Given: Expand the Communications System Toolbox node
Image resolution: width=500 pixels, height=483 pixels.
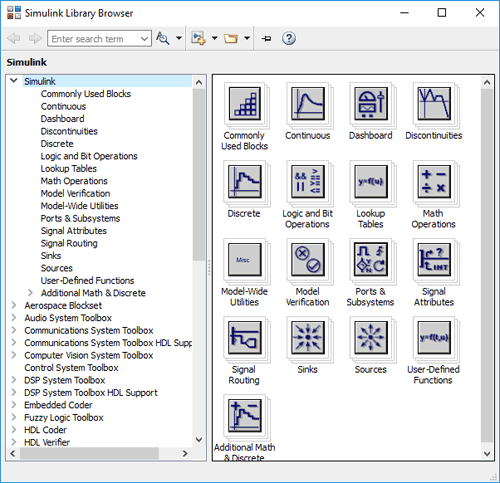Looking at the screenshot, I should (x=14, y=330).
